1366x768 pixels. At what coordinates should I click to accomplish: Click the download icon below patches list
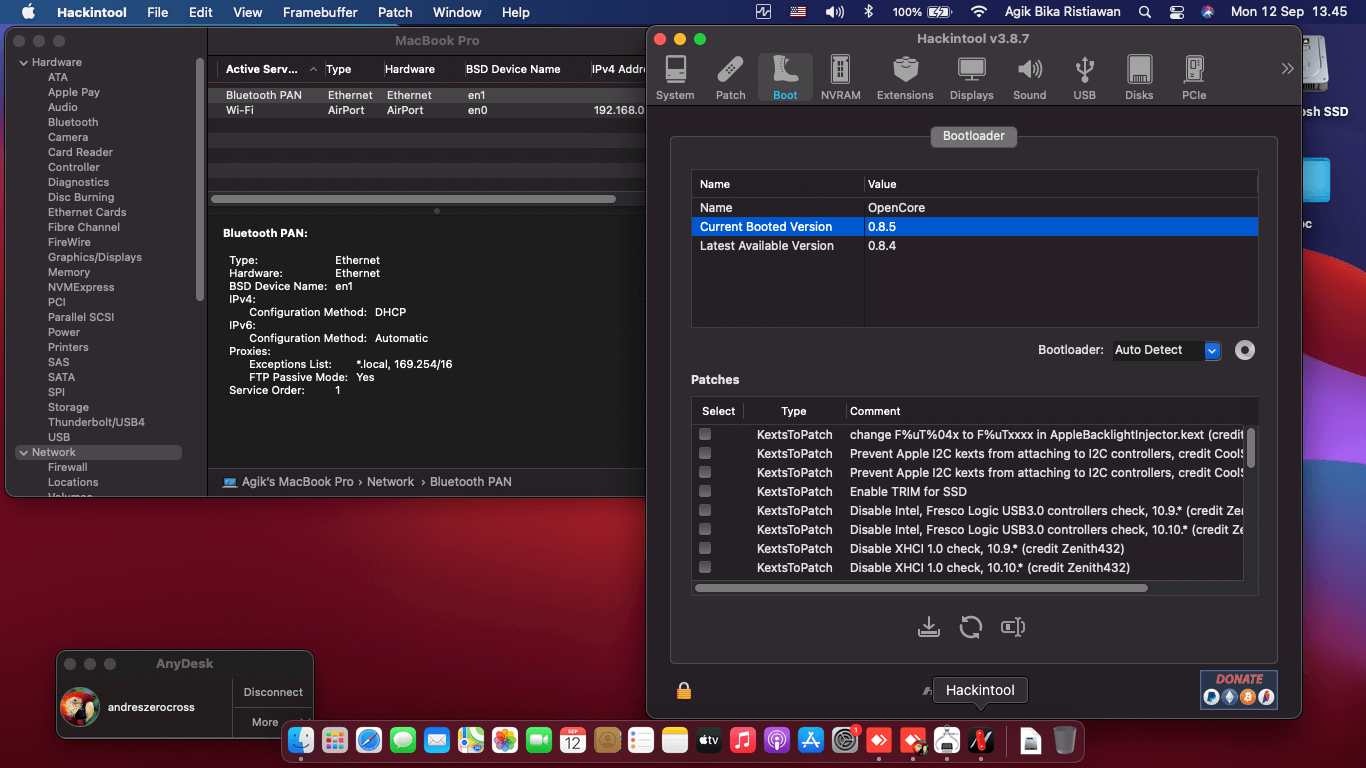[928, 627]
